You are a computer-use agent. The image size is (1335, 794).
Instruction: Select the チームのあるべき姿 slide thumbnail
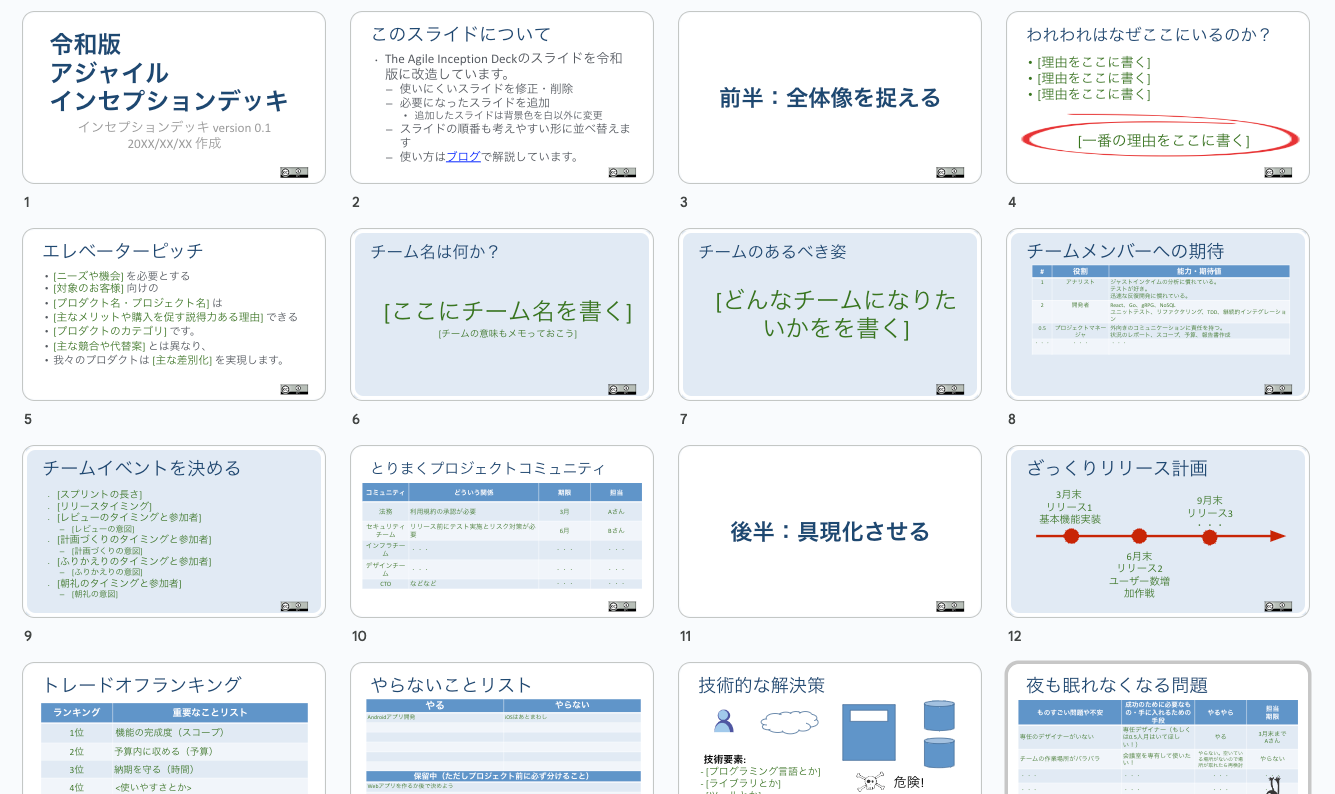click(829, 314)
